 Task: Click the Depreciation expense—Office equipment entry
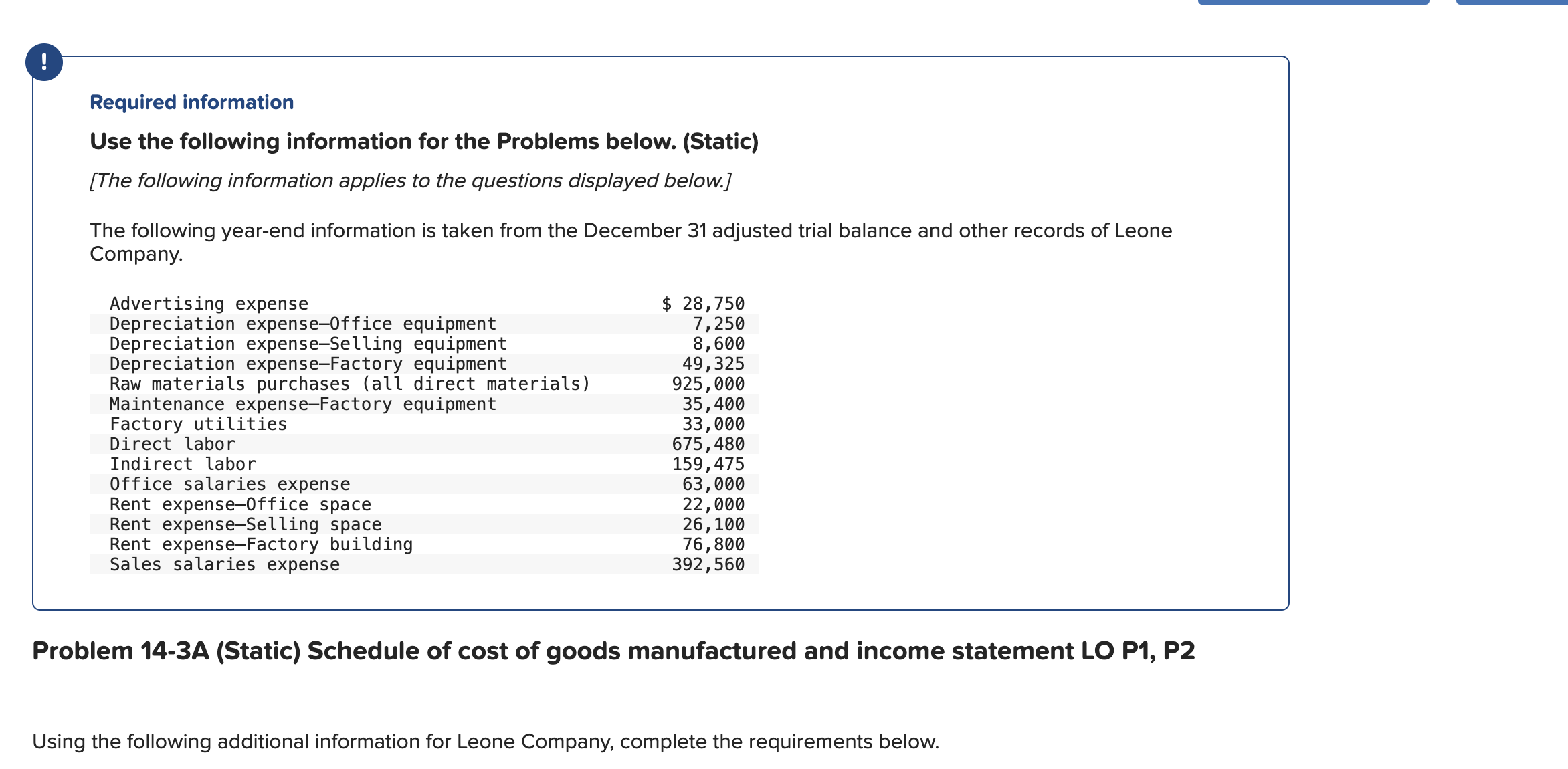(x=302, y=323)
